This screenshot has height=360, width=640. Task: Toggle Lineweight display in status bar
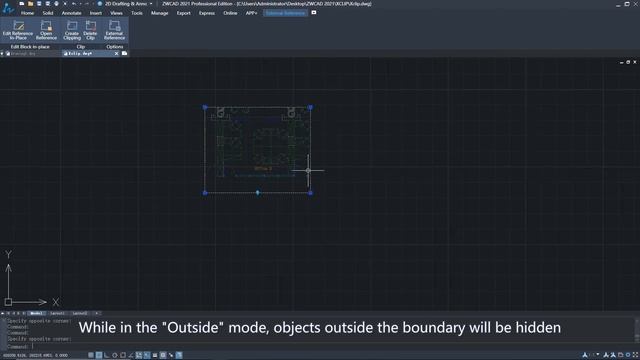(x=155, y=355)
